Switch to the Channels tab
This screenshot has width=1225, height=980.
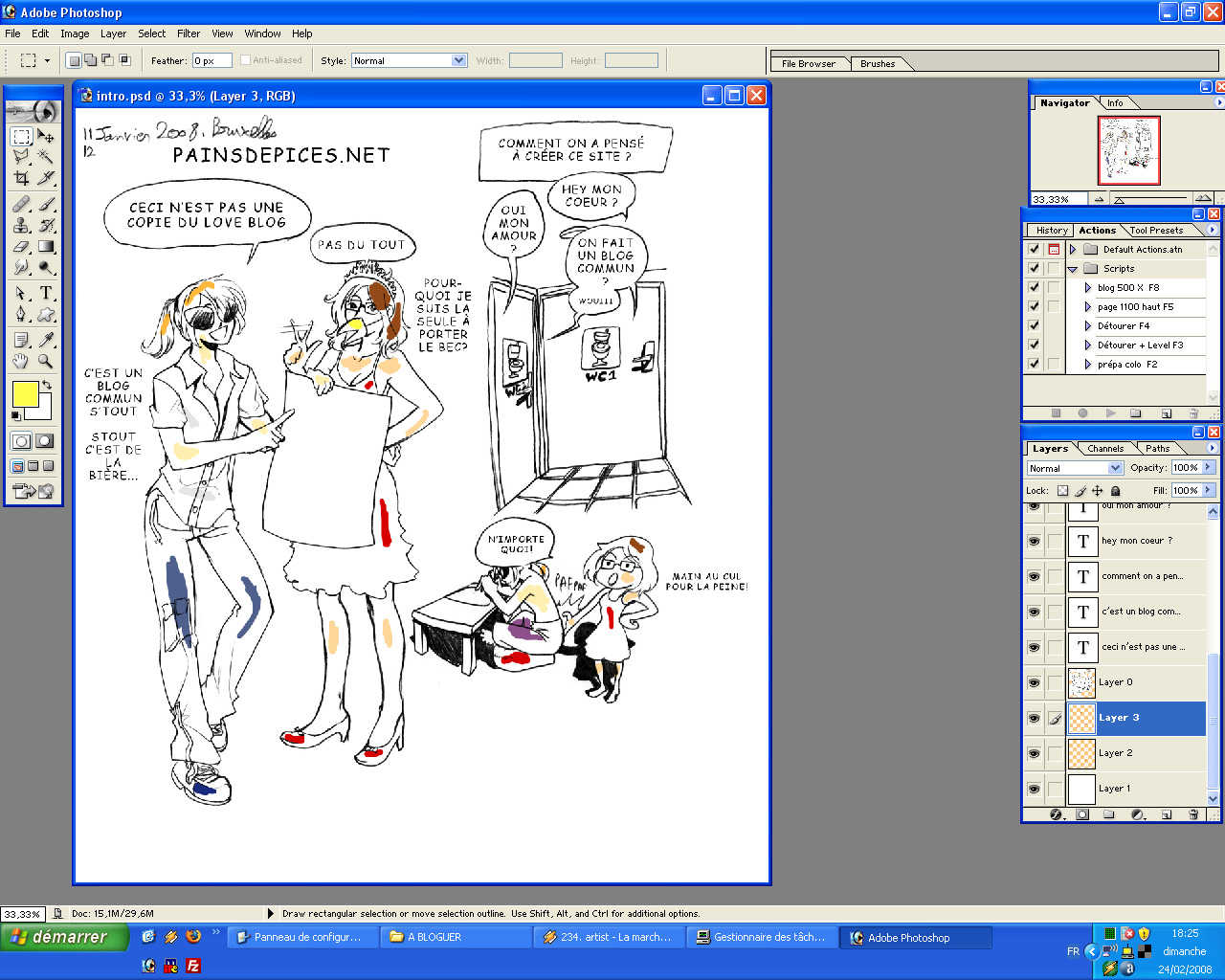click(1105, 448)
